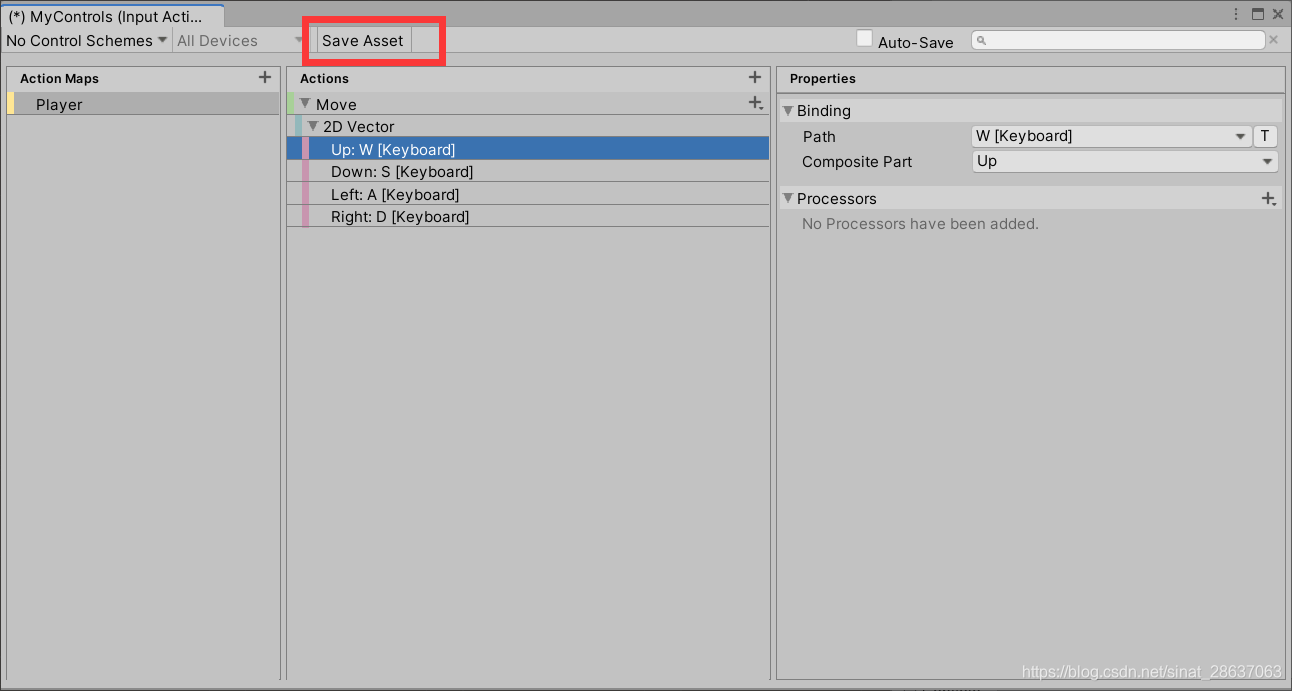Collapse the Binding properties section
The image size is (1292, 691).
788,110
